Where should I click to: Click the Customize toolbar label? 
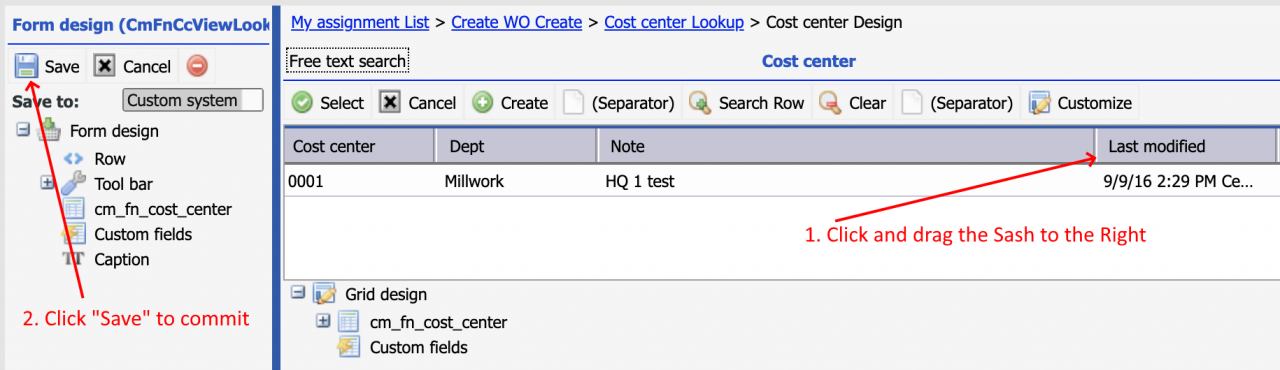tap(1095, 103)
